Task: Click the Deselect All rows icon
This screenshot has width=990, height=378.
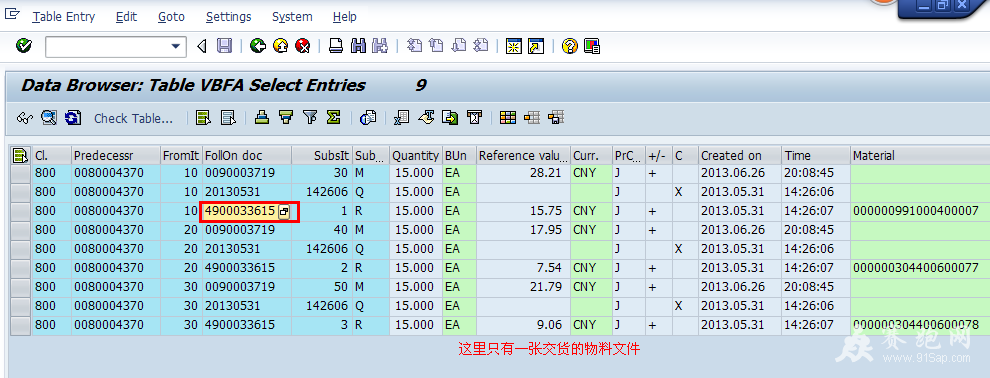Action: pos(228,117)
